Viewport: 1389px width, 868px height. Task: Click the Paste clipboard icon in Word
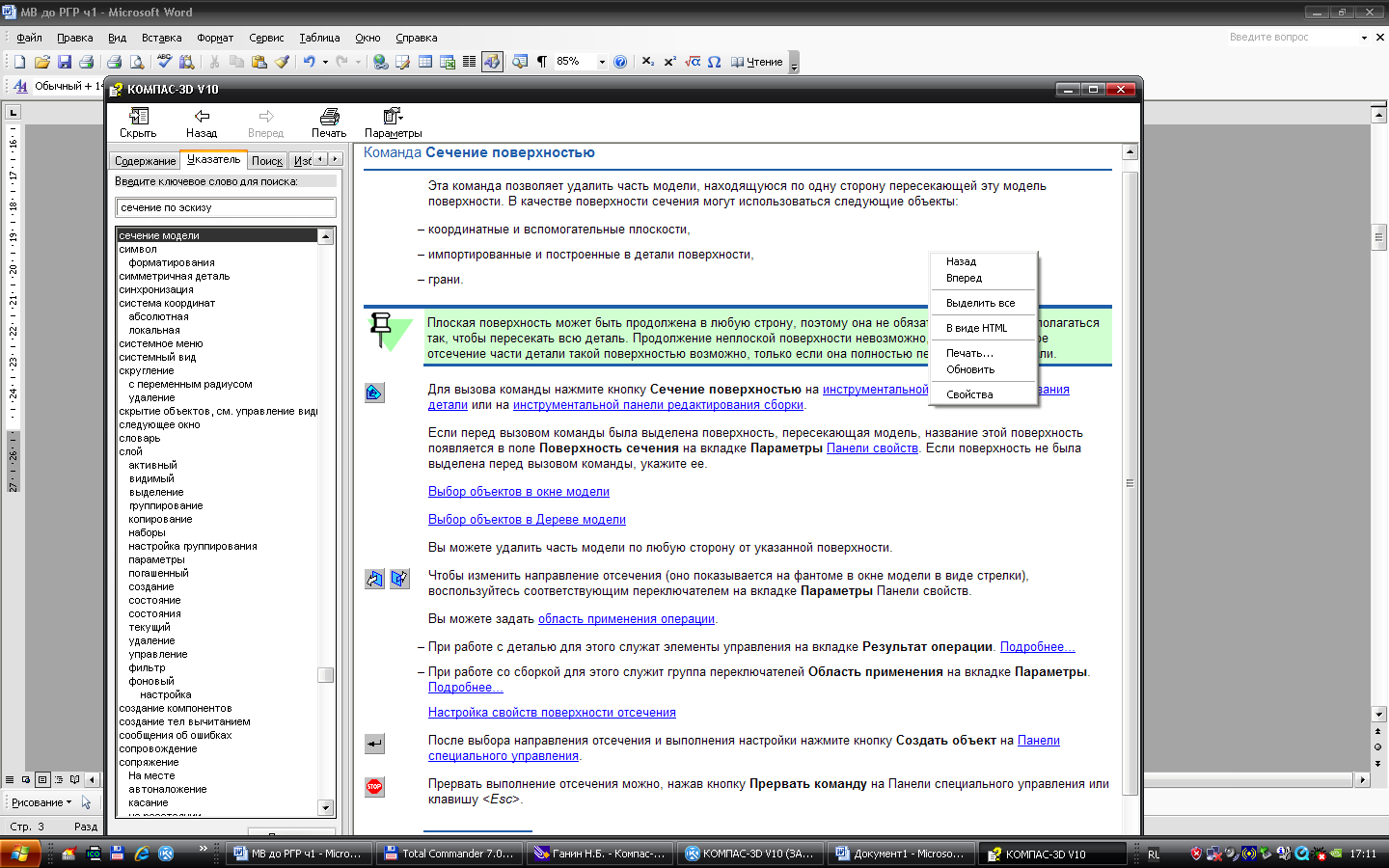259,62
